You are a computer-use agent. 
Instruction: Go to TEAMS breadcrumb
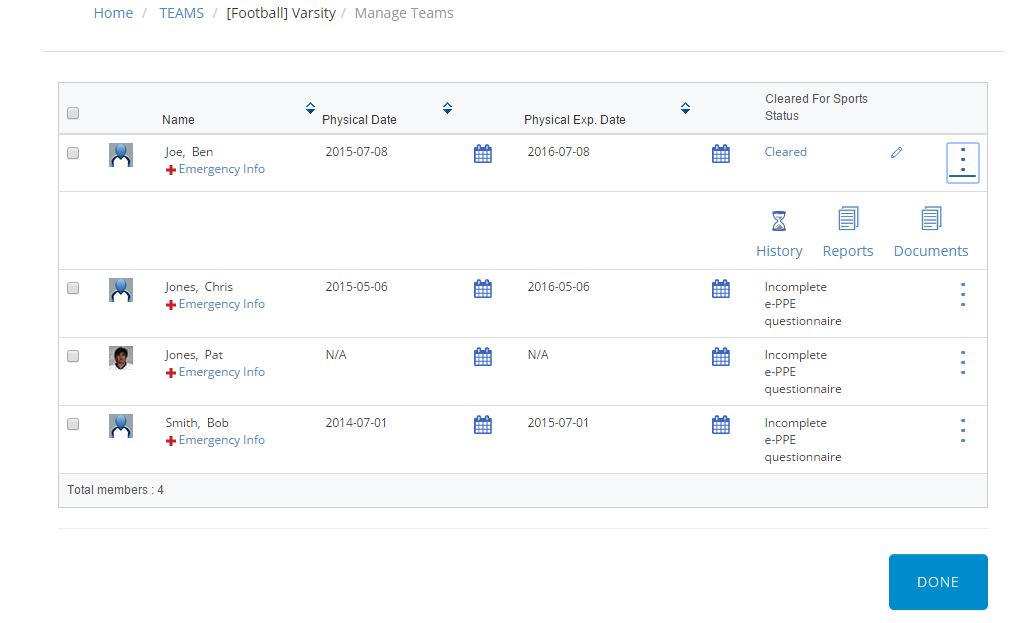[x=182, y=13]
